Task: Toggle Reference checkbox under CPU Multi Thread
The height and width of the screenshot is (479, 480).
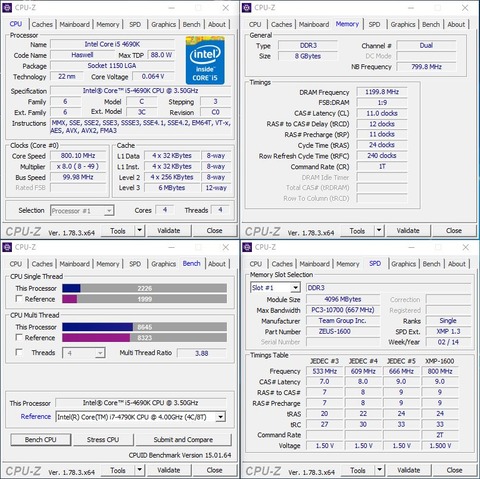Action: [19, 337]
